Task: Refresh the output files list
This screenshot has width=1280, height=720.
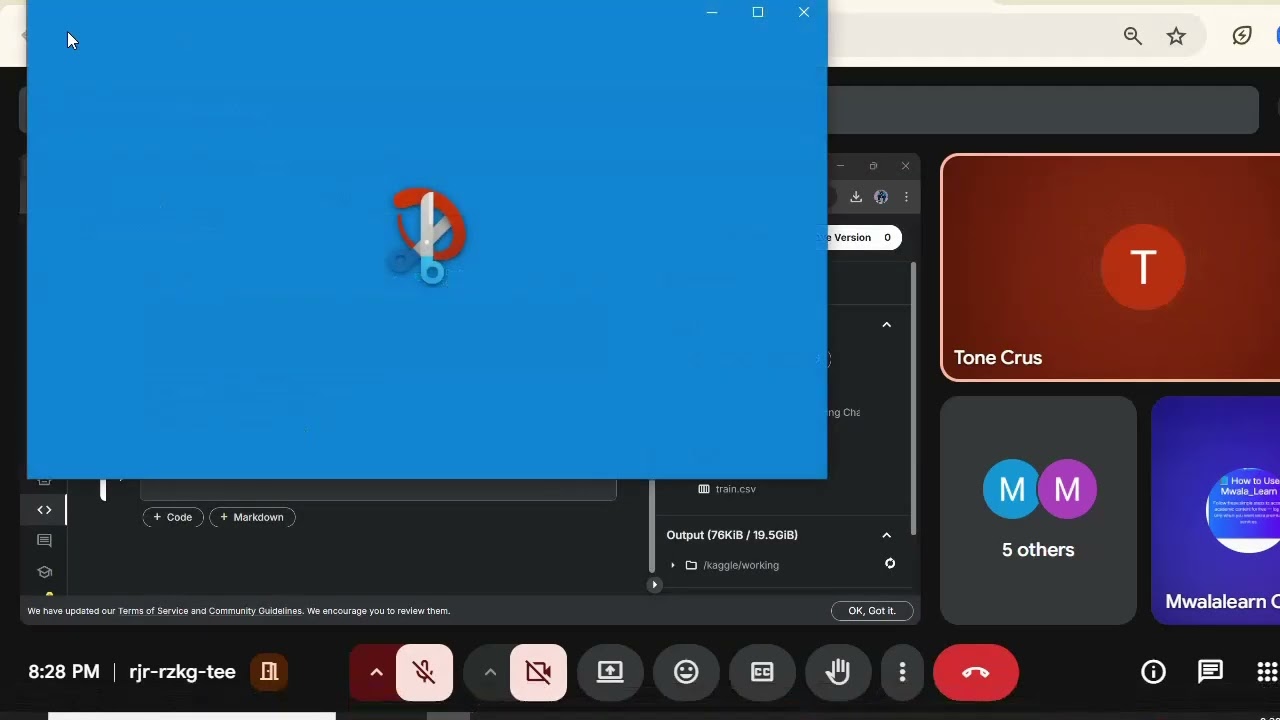Action: [x=890, y=564]
